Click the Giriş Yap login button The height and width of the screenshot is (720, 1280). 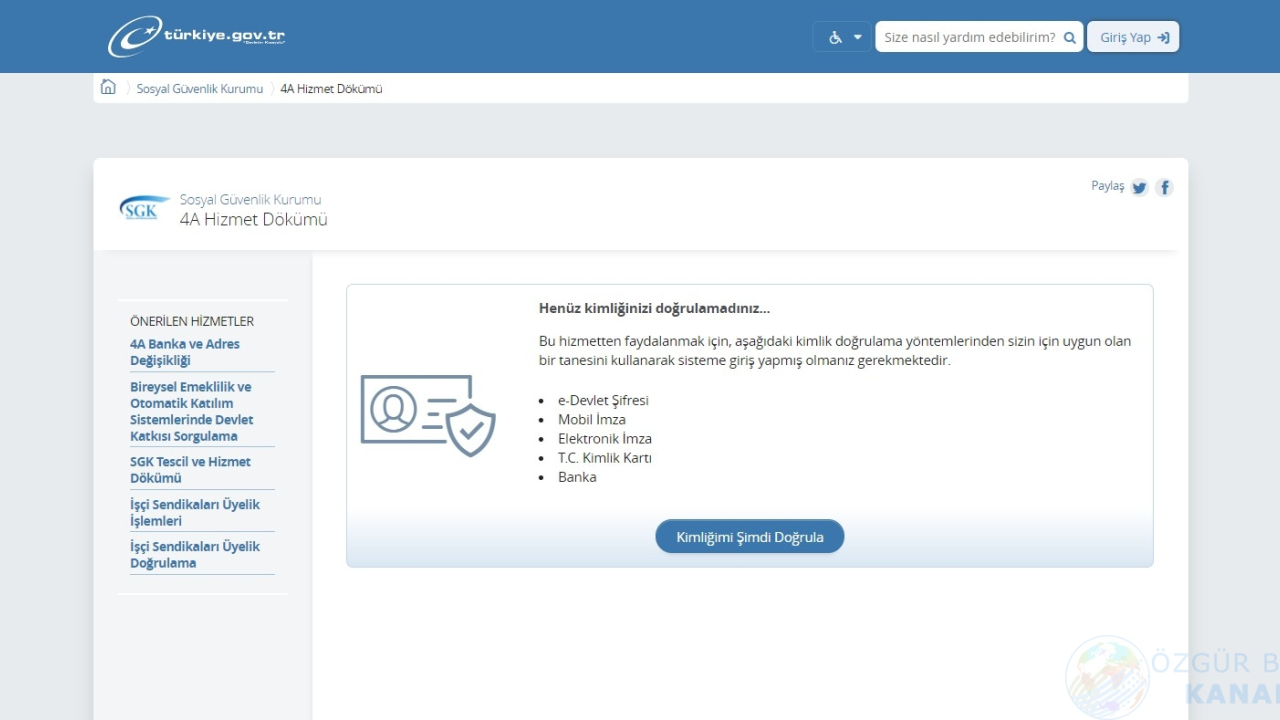1133,37
